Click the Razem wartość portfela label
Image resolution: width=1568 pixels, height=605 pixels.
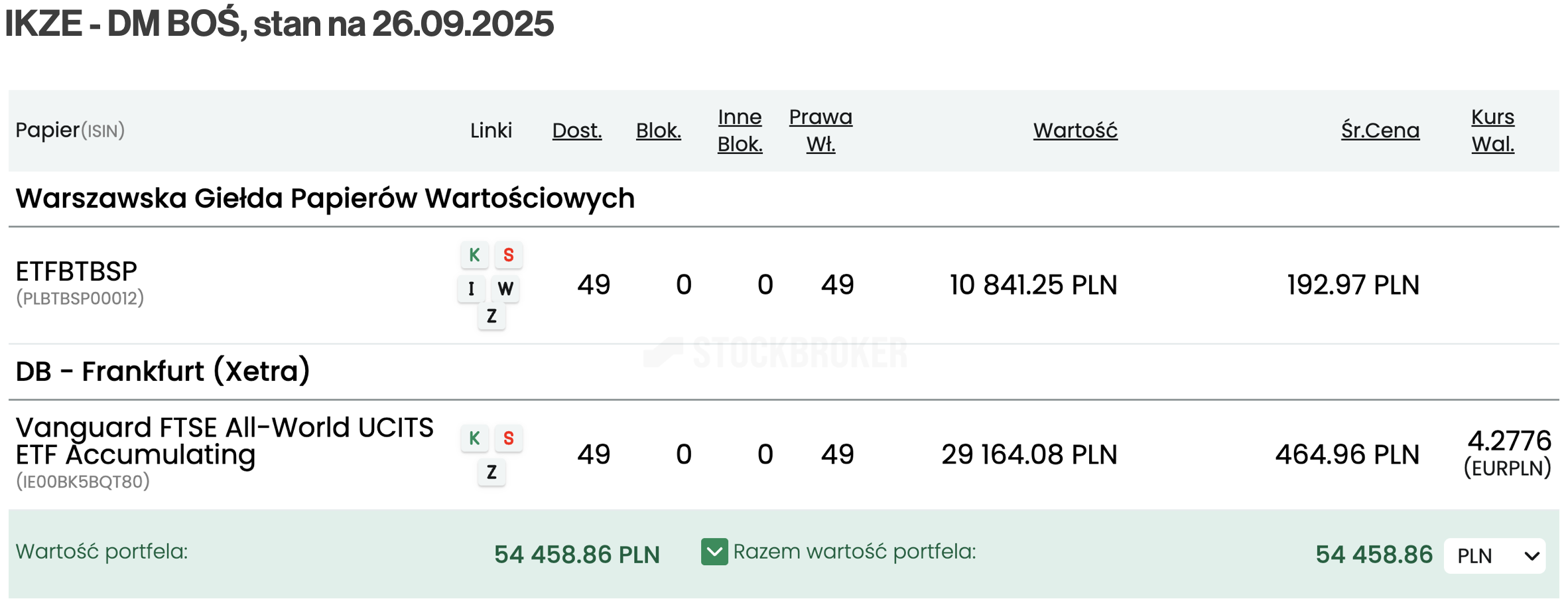(854, 552)
